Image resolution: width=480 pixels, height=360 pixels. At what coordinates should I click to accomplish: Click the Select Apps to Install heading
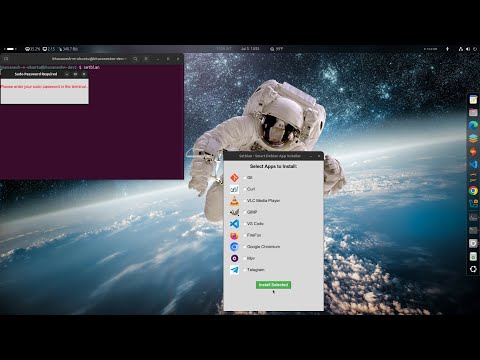point(273,166)
